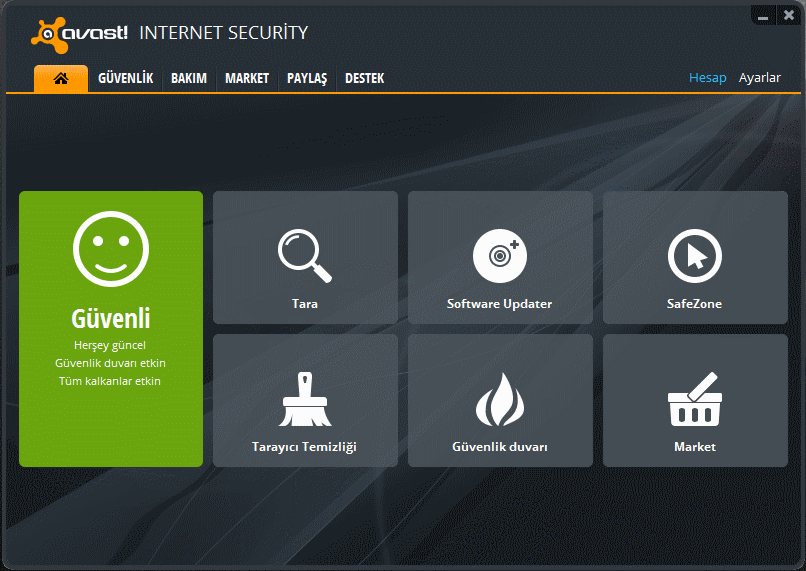806x571 pixels.
Task: Launch SafeZone cursor icon
Action: [x=694, y=255]
